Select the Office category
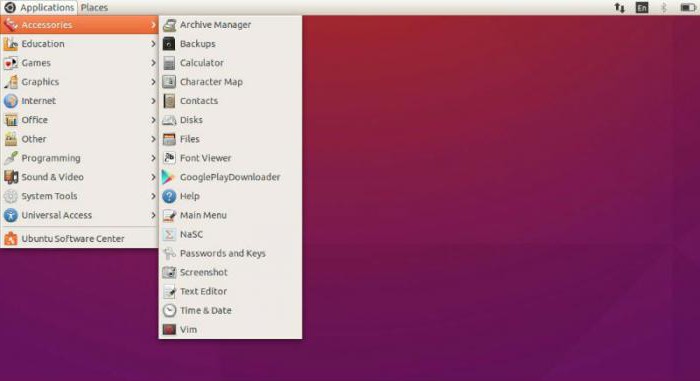Image resolution: width=700 pixels, height=381 pixels. [79, 120]
